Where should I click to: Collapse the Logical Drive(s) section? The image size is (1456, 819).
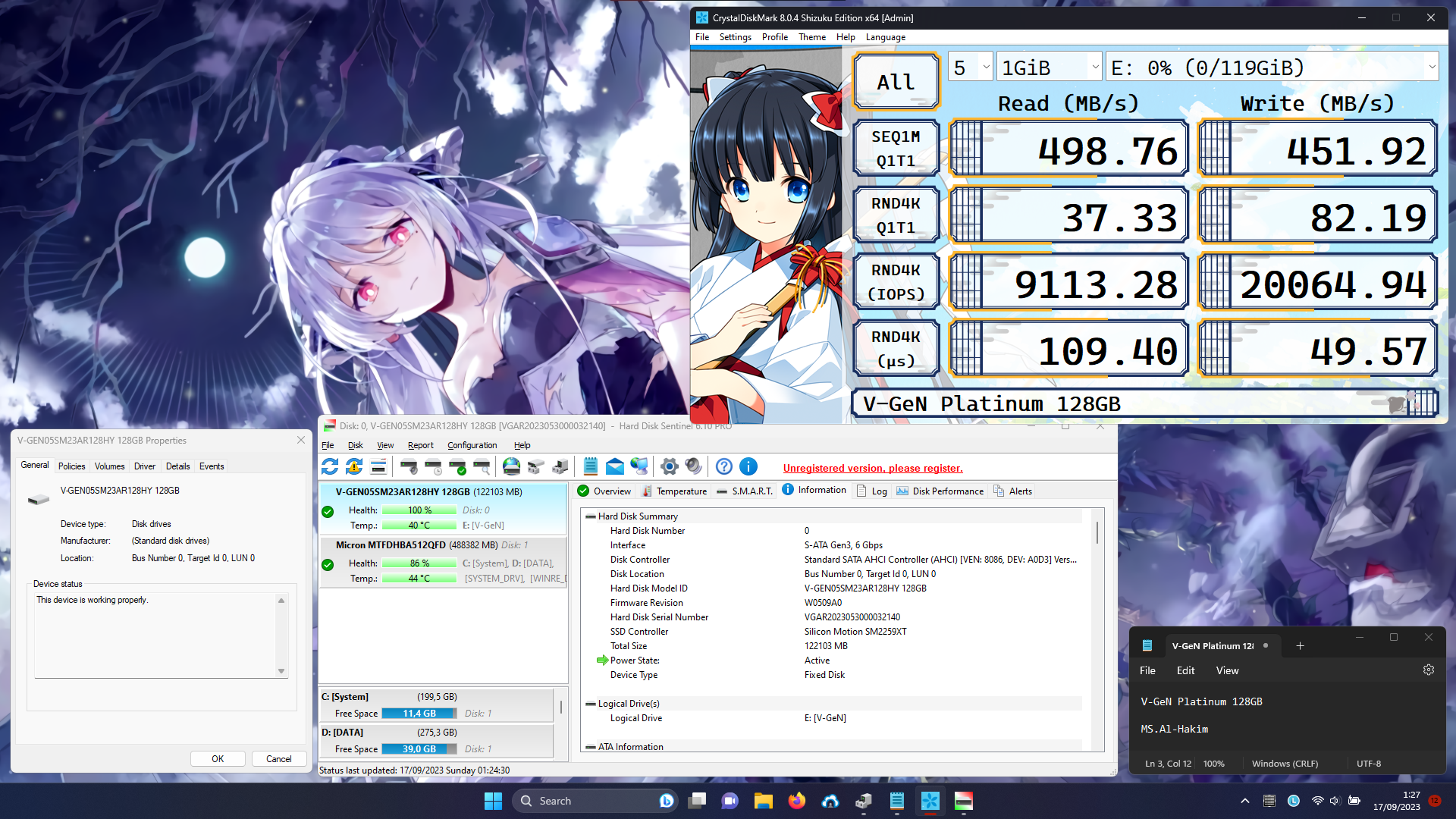tap(591, 704)
